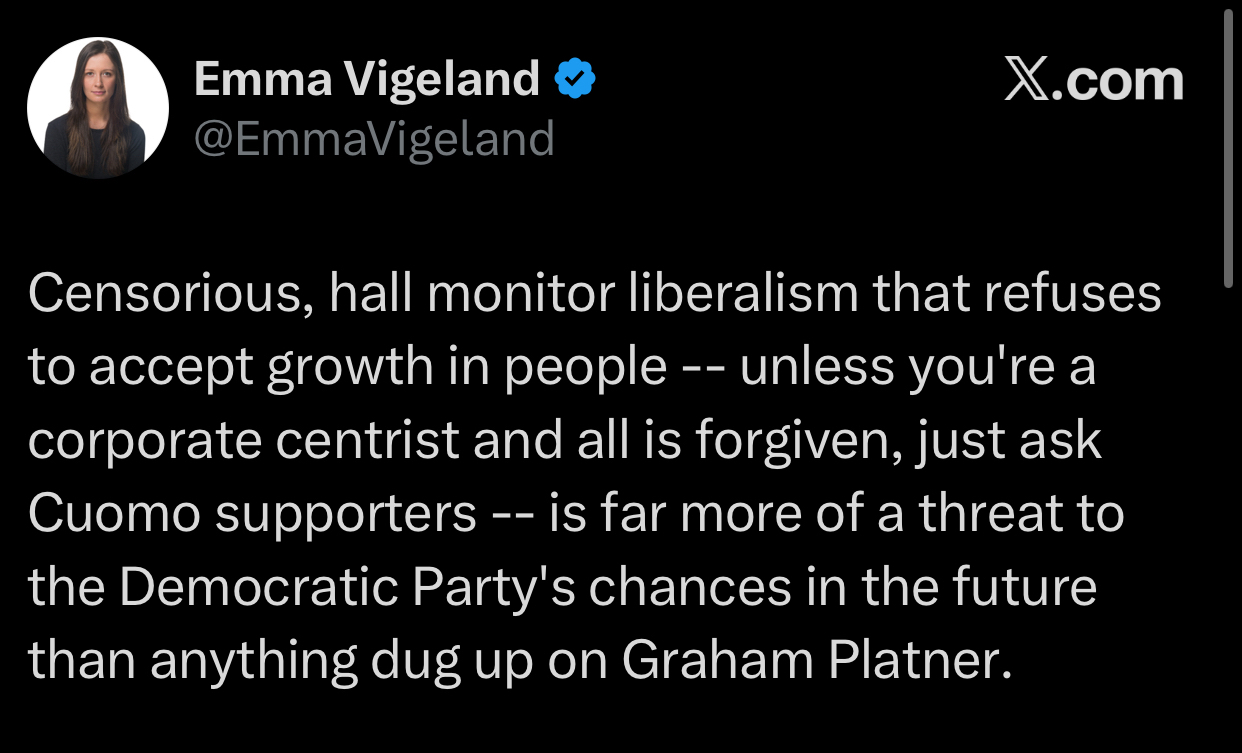
Task: Click the words "corporate centrist"
Action: pyautogui.click(x=245, y=441)
